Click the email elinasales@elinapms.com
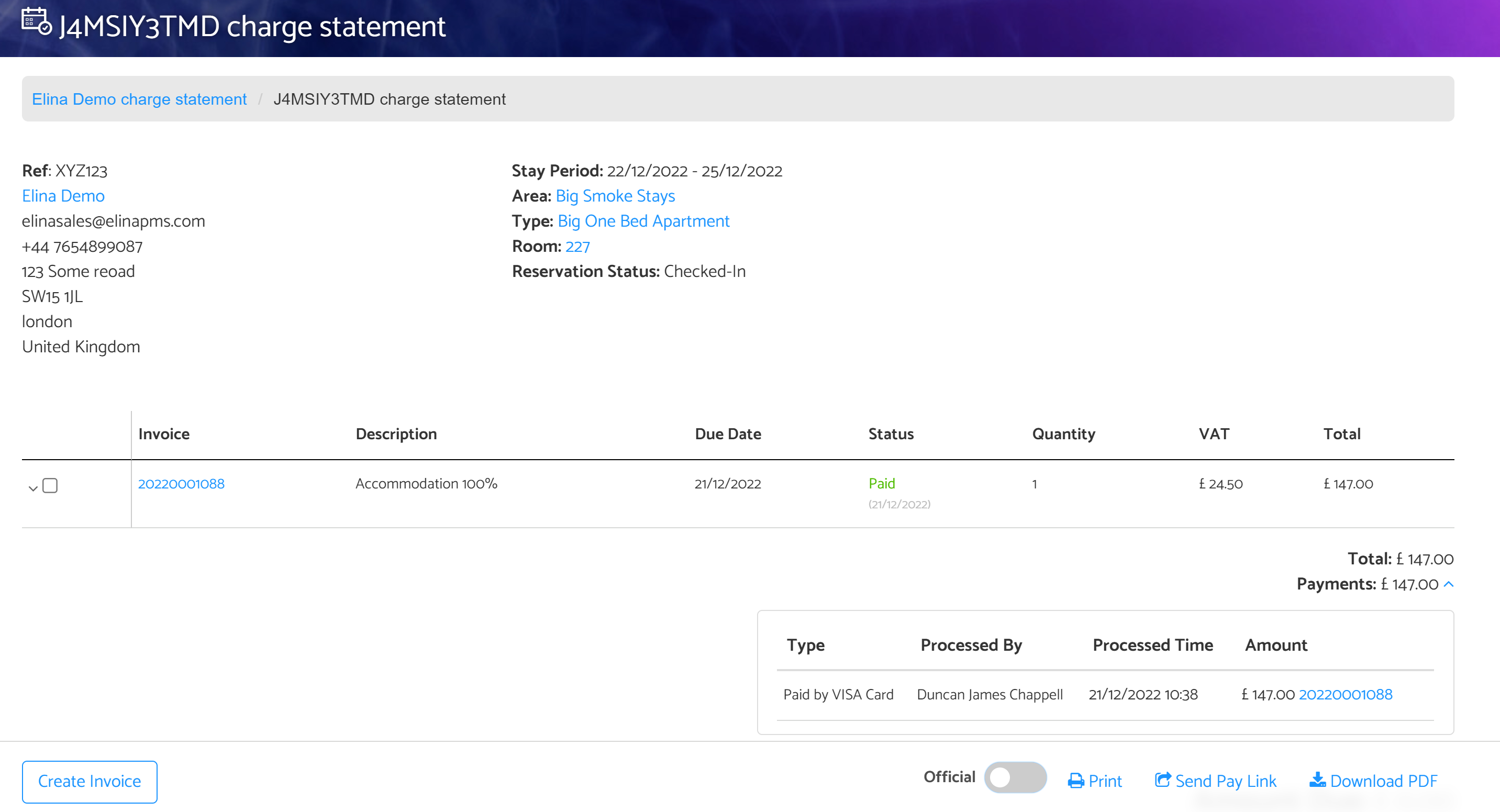Image resolution: width=1500 pixels, height=812 pixels. pyautogui.click(x=114, y=221)
